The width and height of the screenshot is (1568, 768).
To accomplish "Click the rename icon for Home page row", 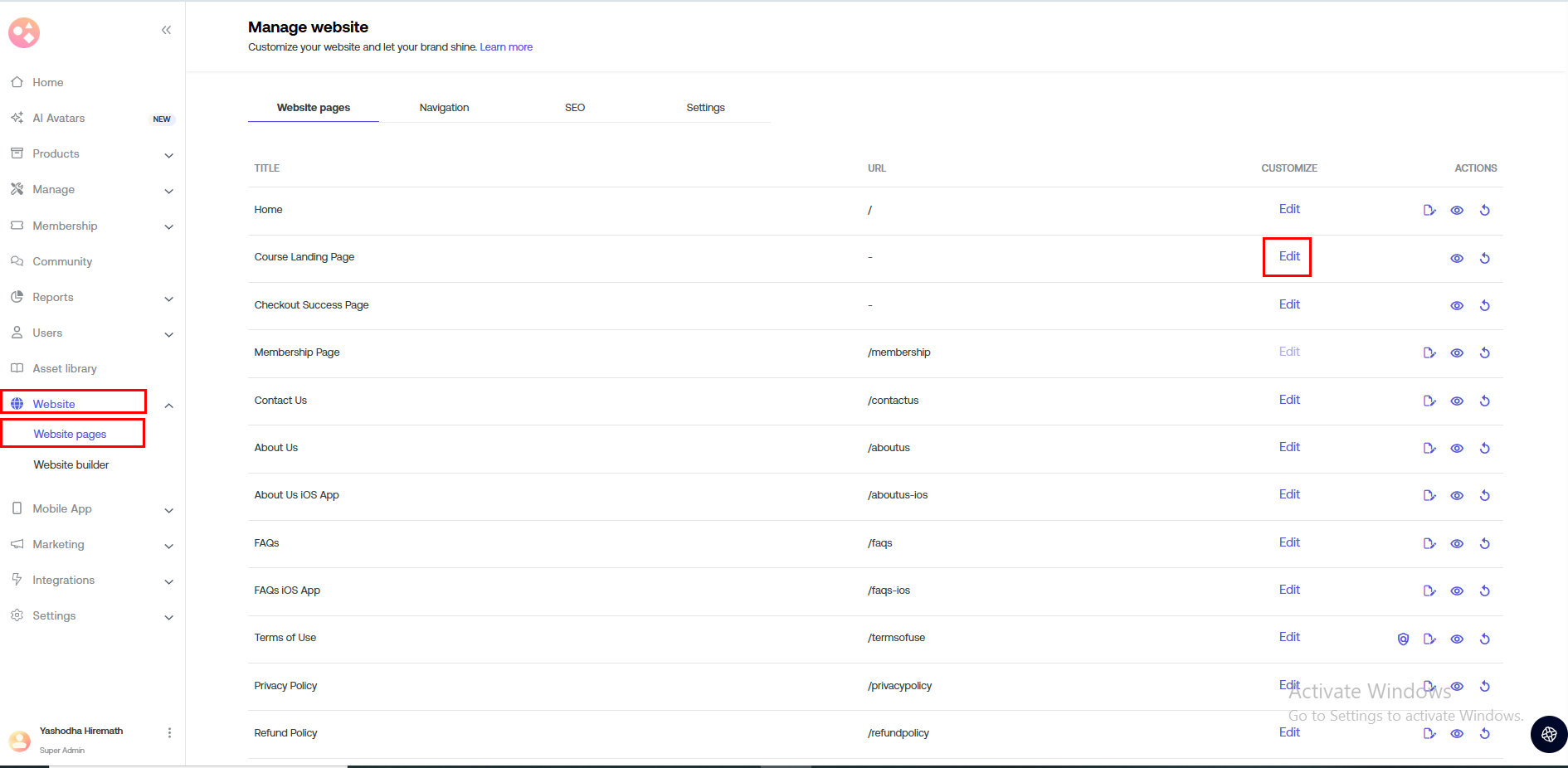I will pos(1429,210).
